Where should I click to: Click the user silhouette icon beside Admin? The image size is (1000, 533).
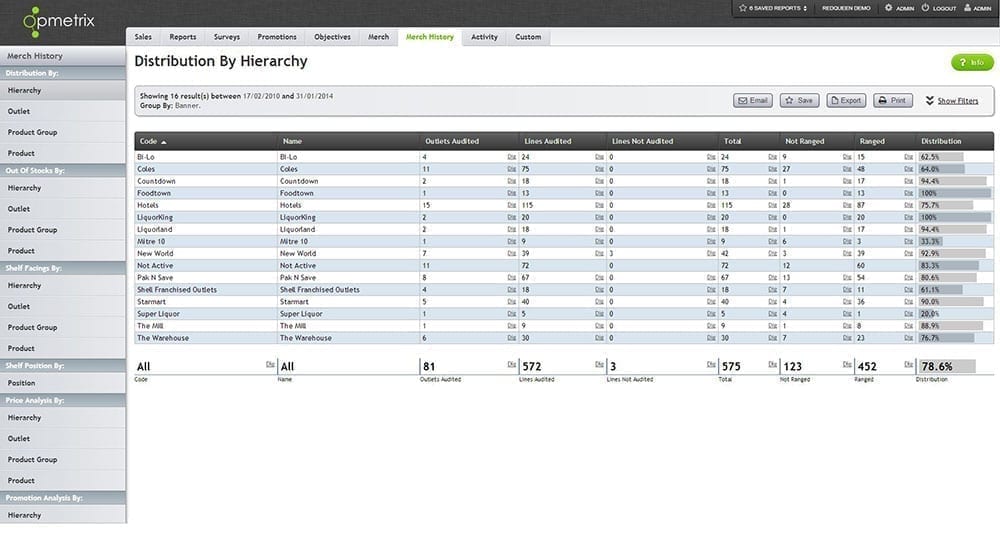(967, 8)
